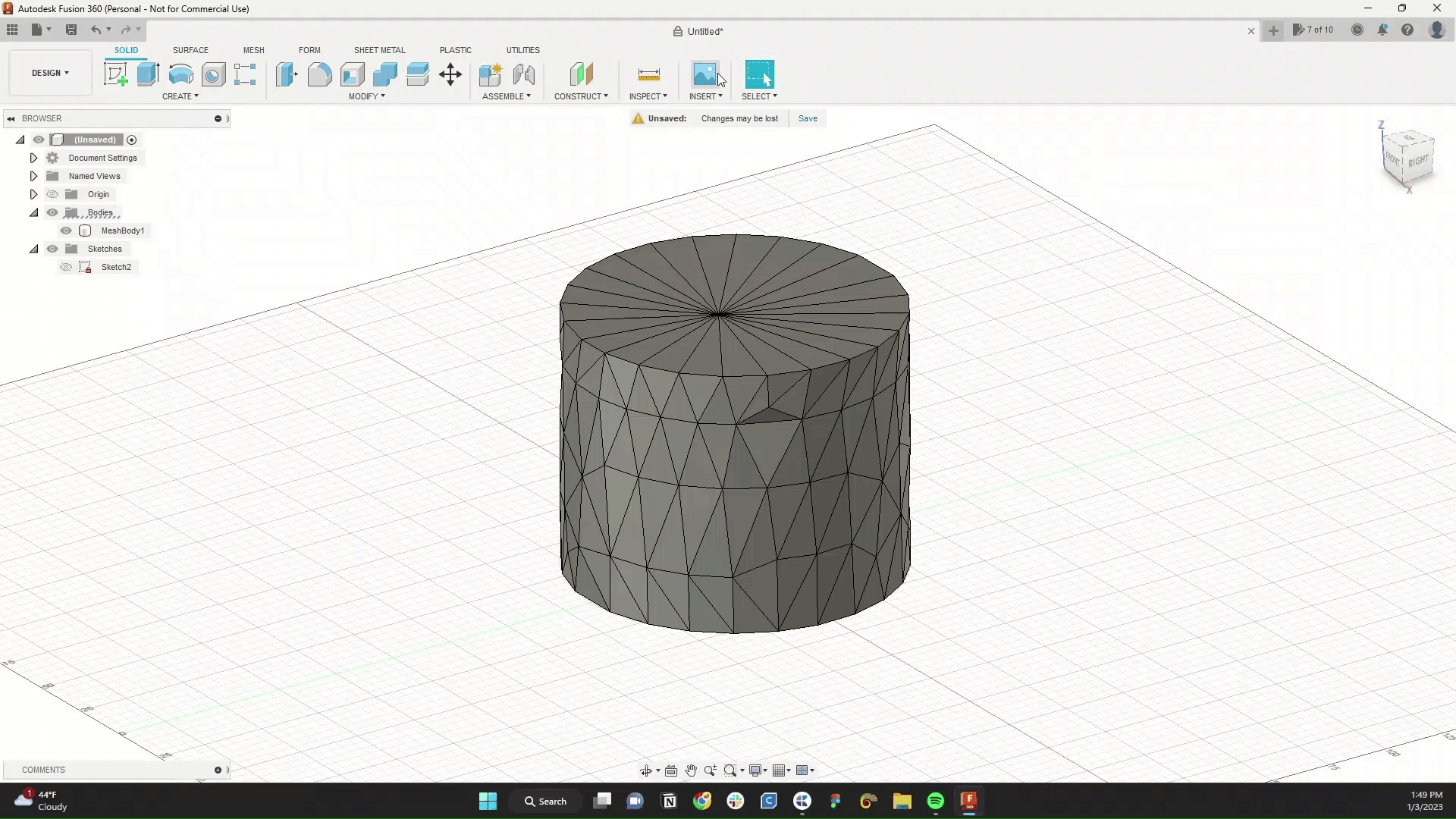Open the MODIFY dropdown menu
1456x819 pixels.
[x=367, y=96]
